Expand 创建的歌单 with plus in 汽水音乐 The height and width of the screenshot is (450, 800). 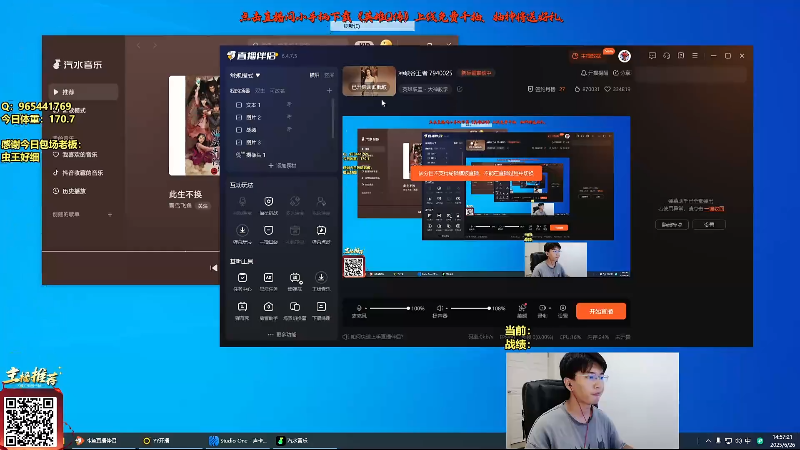pyautogui.click(x=110, y=215)
